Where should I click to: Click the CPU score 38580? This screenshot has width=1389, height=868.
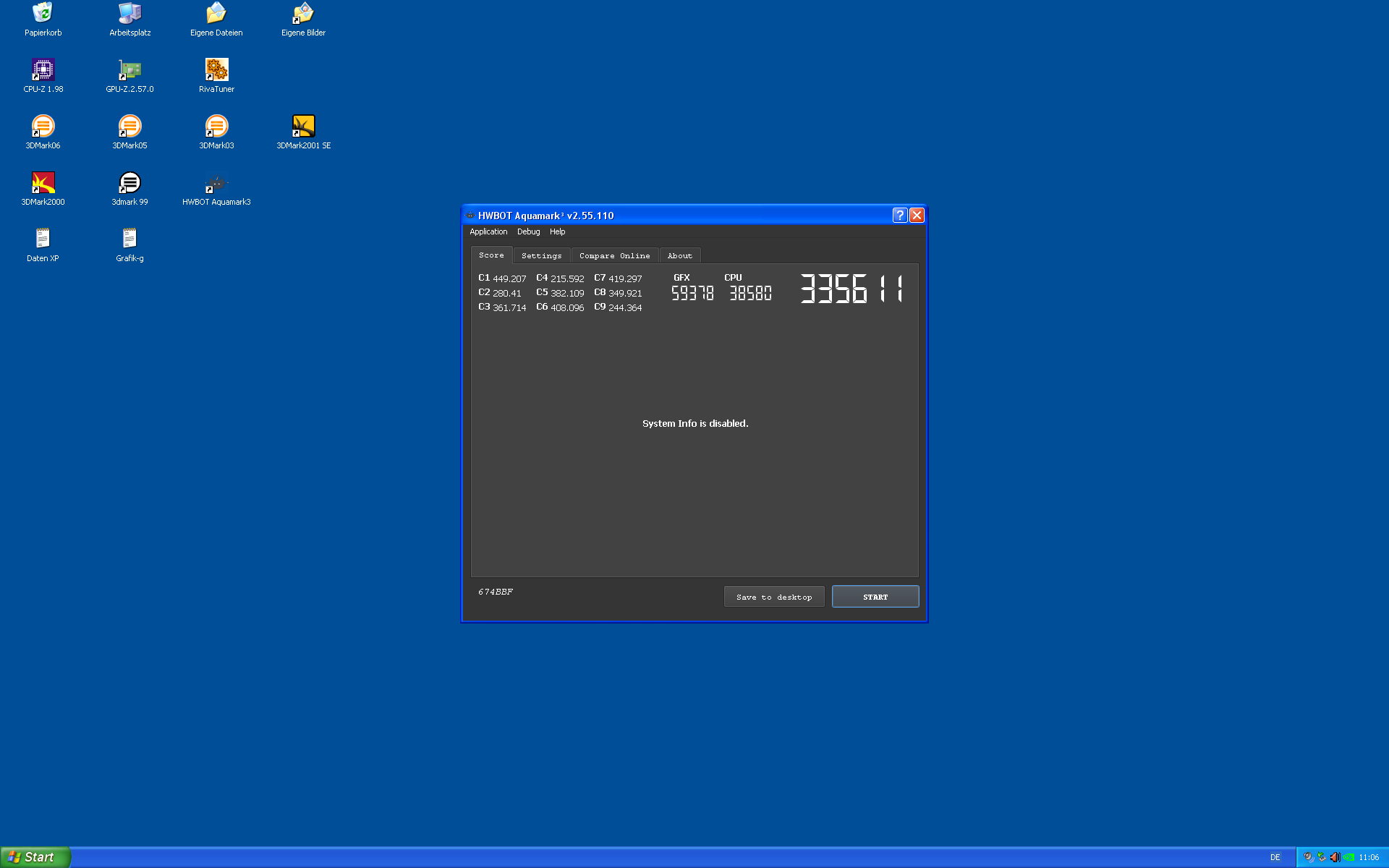click(x=750, y=293)
